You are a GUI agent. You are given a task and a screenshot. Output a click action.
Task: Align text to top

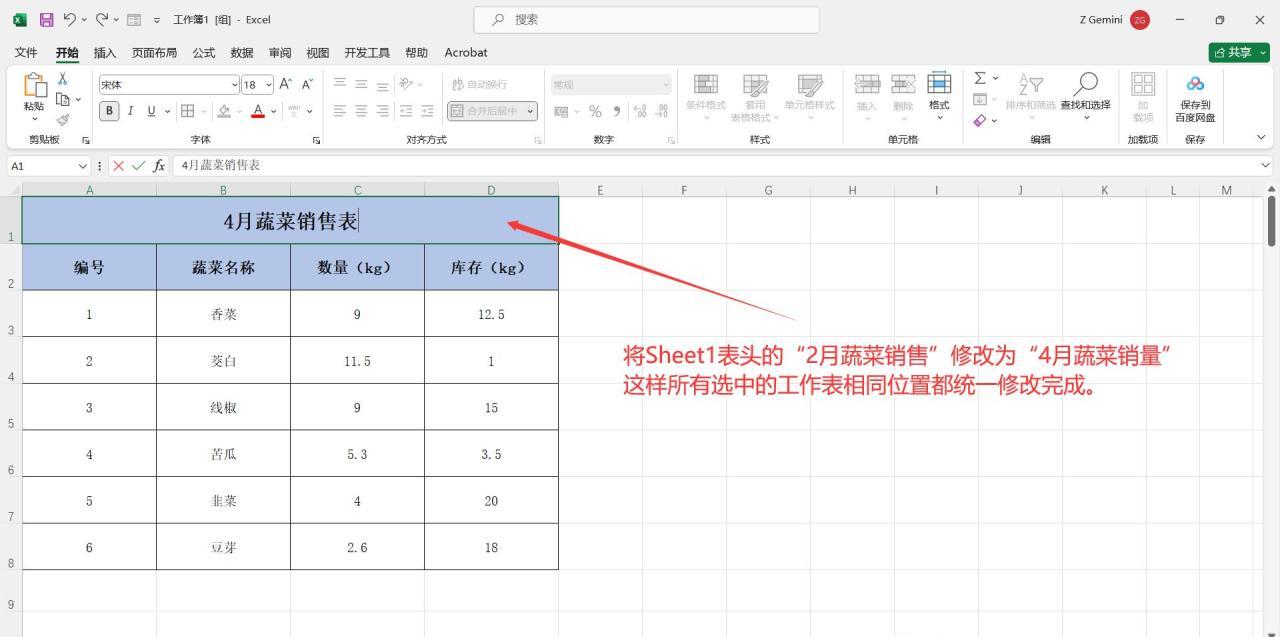[x=340, y=84]
